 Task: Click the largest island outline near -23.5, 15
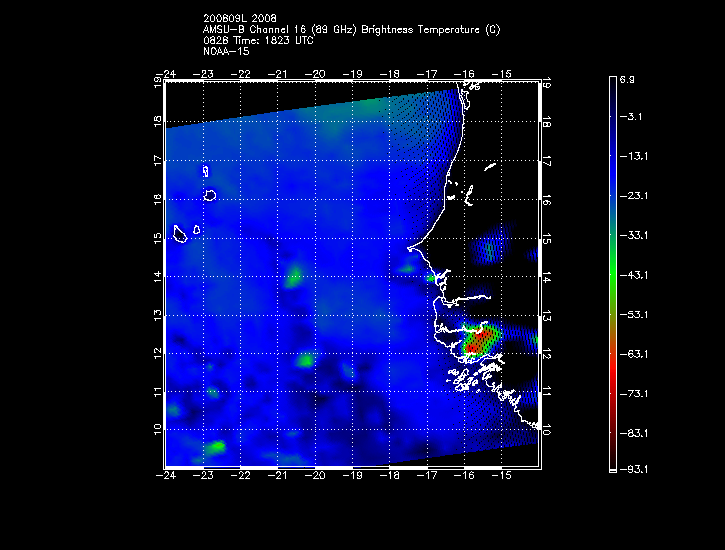tap(180, 234)
